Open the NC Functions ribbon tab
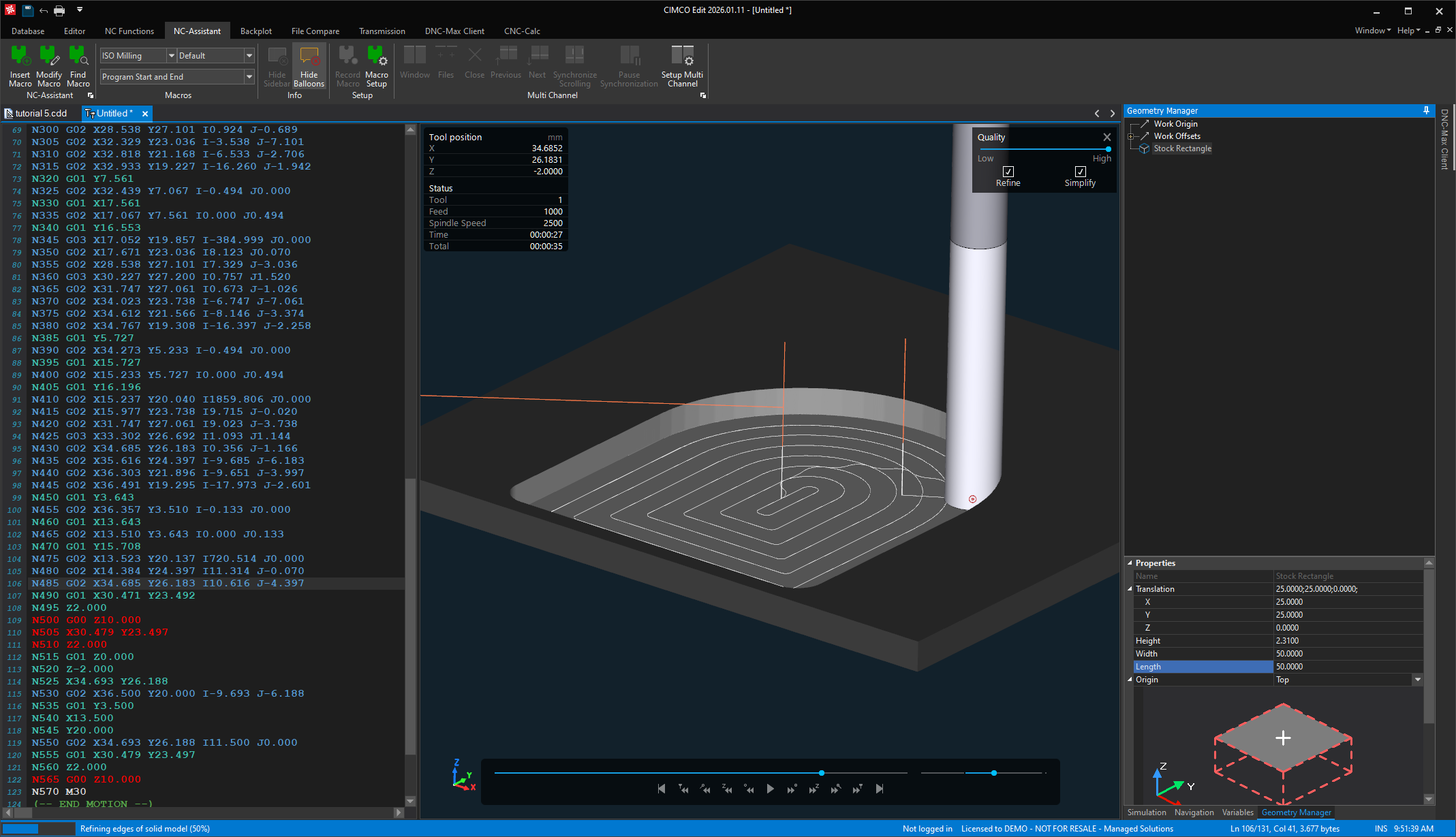Viewport: 1456px width, 837px height. (129, 31)
